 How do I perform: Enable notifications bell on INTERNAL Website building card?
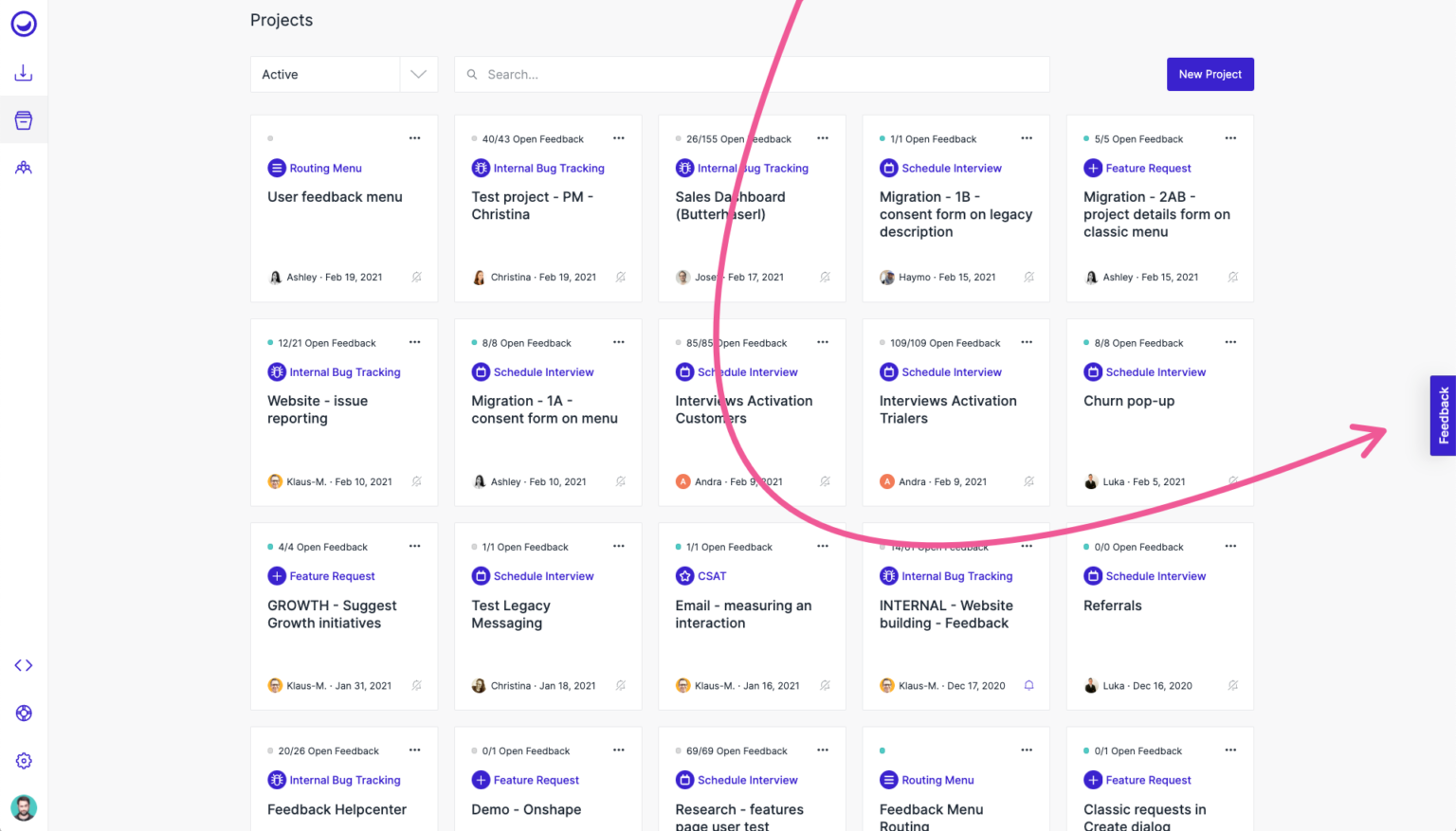[1028, 685]
